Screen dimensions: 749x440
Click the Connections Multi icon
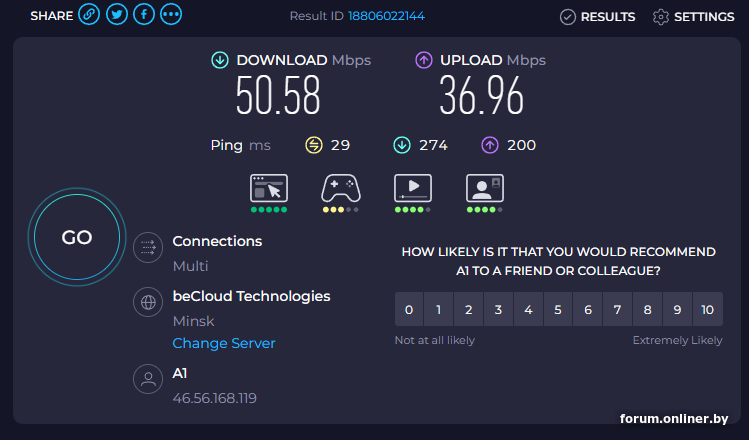[x=149, y=246]
